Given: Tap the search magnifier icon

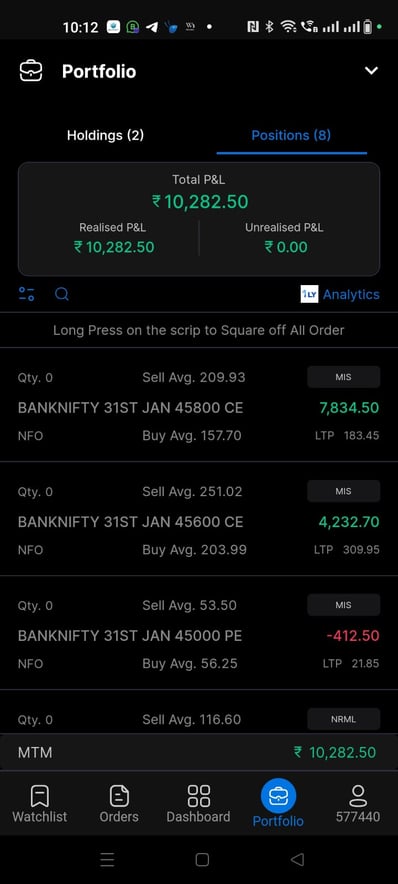Looking at the screenshot, I should (62, 294).
